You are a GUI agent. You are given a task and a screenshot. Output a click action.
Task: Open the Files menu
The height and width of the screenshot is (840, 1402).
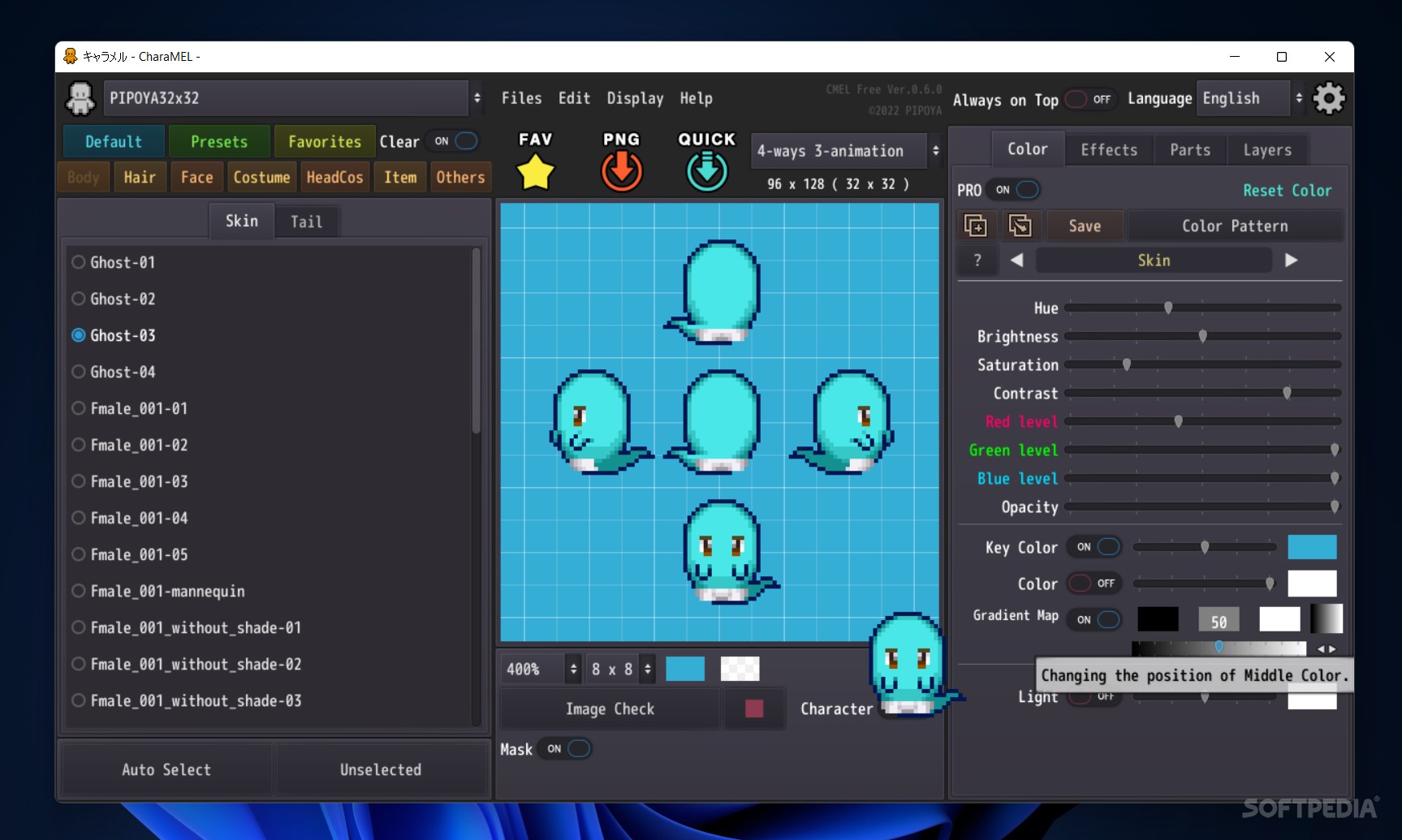(521, 98)
